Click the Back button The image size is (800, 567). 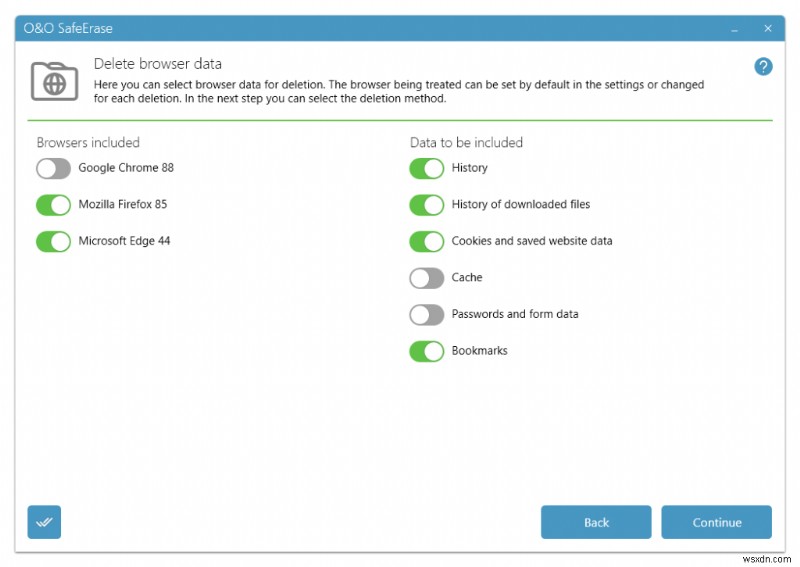pyautogui.click(x=596, y=522)
